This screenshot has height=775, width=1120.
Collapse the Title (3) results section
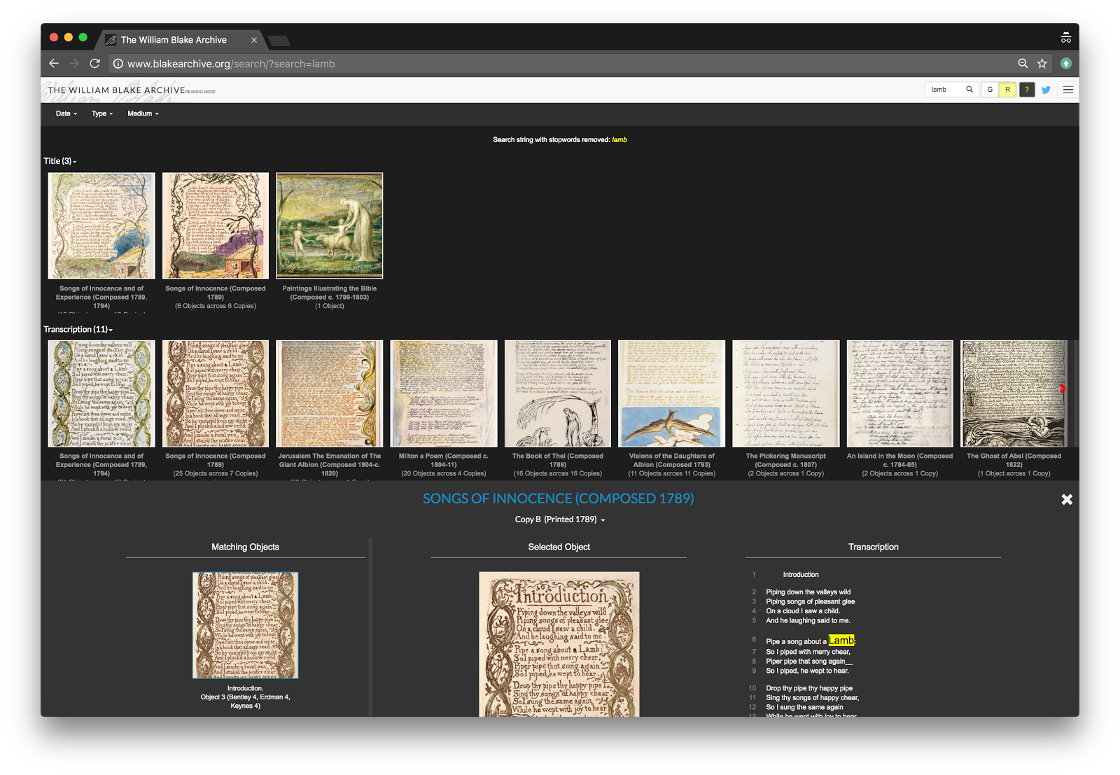coord(60,161)
